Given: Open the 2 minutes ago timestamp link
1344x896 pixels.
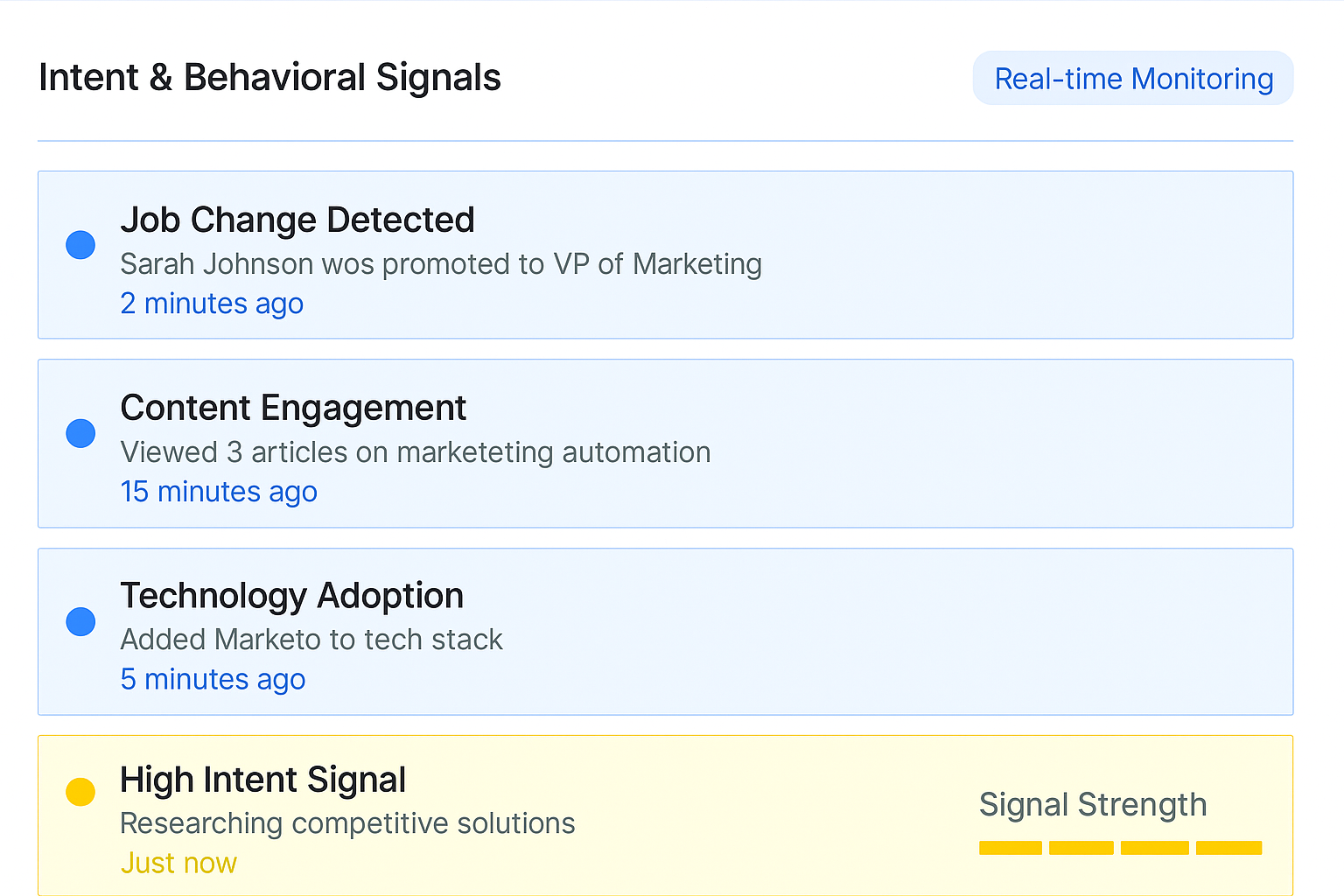Looking at the screenshot, I should click(x=212, y=304).
